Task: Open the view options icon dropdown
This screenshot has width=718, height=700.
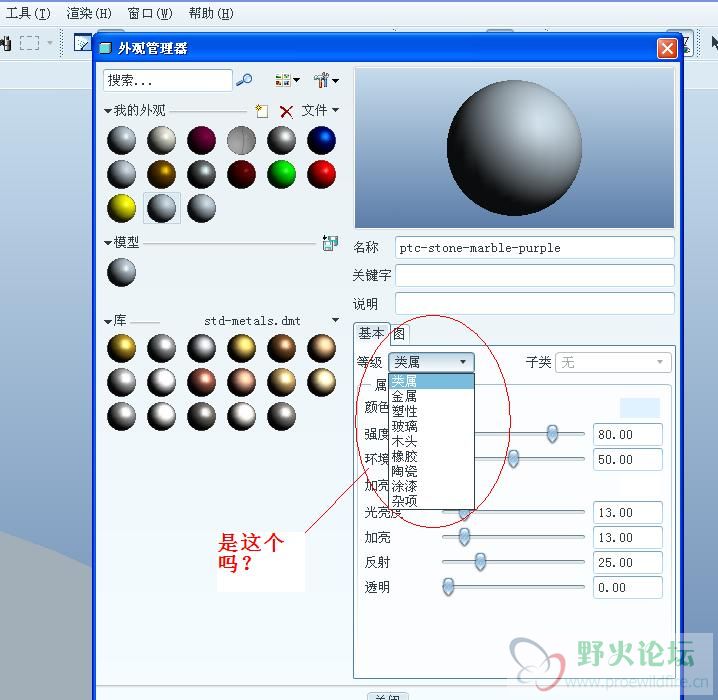Action: point(287,80)
